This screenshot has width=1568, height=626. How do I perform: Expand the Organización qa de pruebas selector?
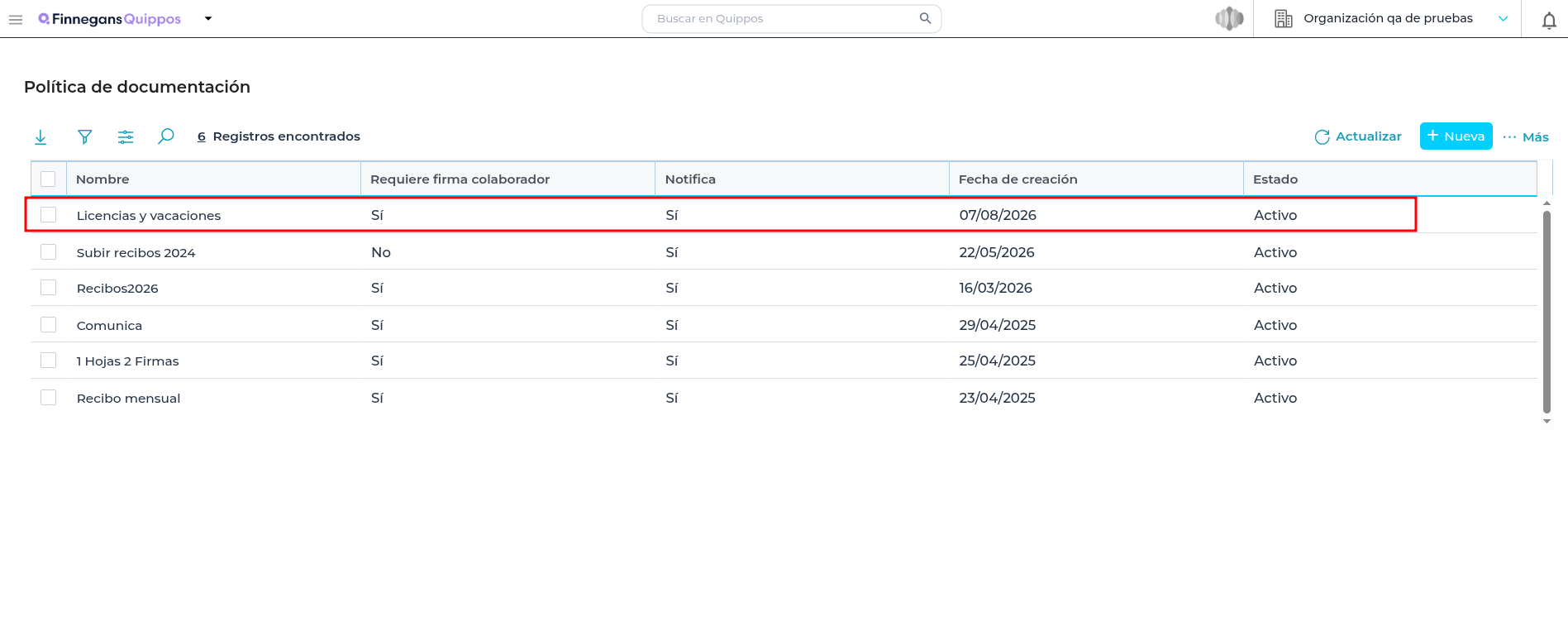point(1503,18)
